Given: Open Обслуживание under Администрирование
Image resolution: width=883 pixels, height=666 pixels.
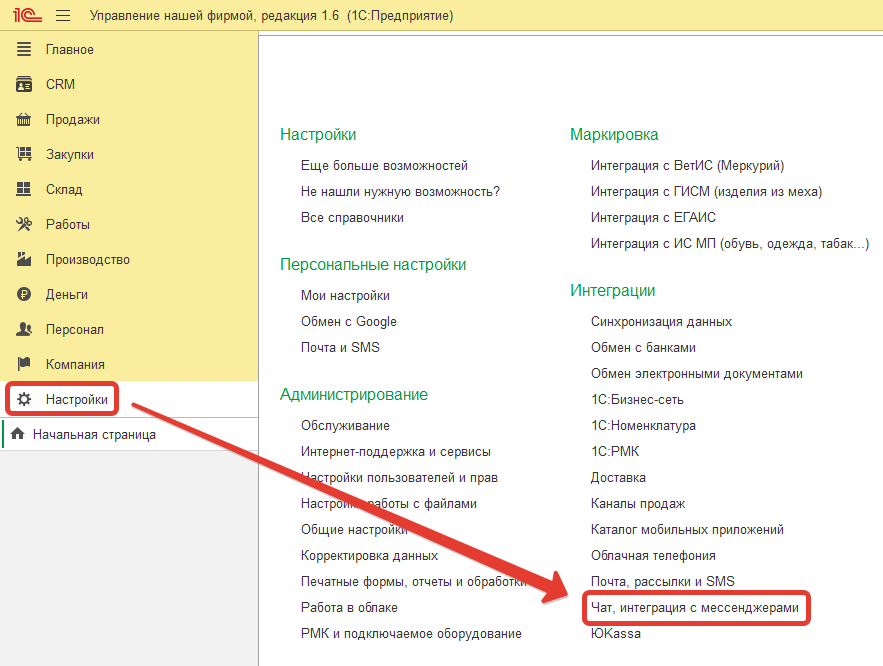Looking at the screenshot, I should coord(345,426).
